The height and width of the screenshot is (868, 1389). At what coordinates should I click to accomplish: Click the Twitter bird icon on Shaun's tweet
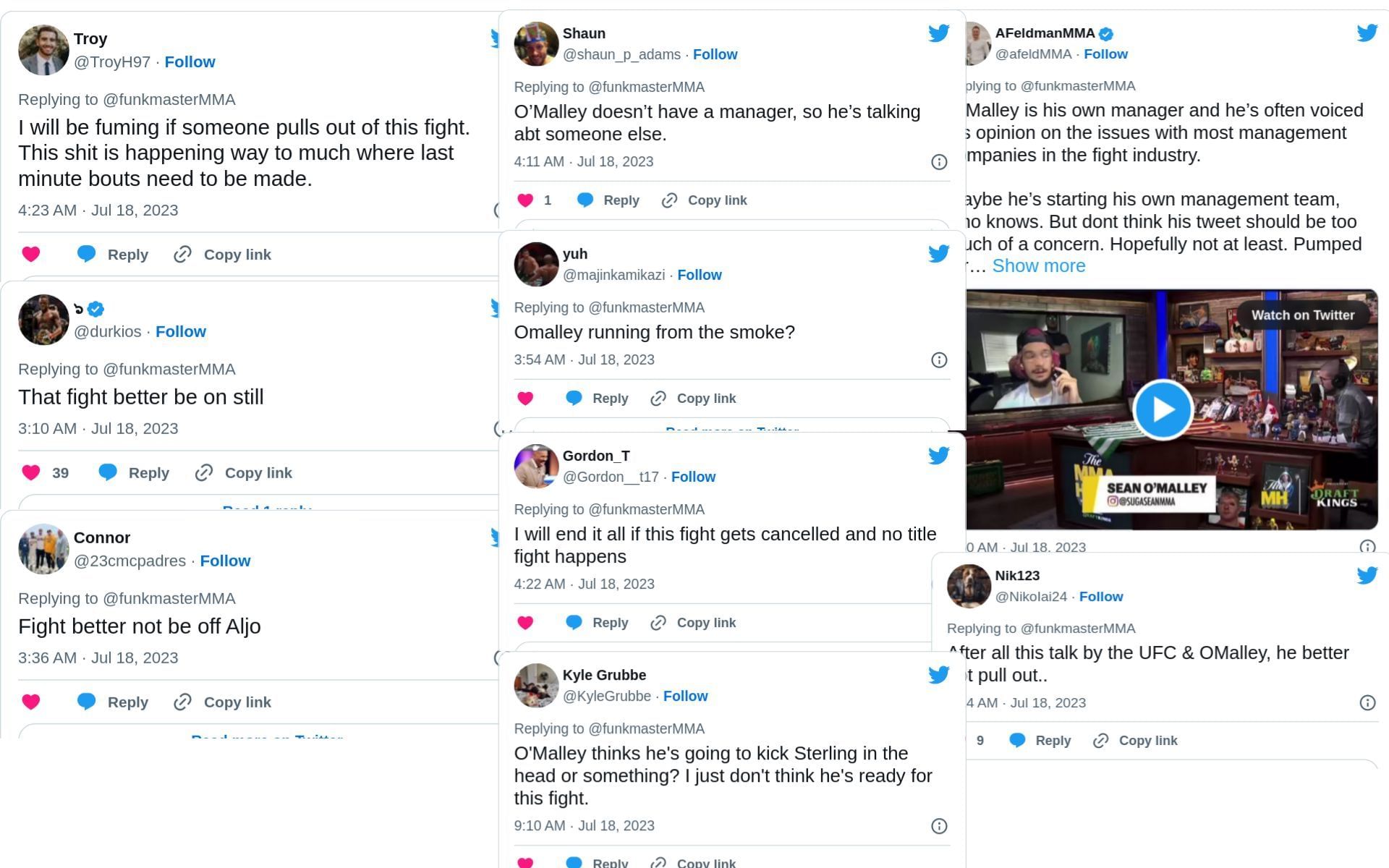pyautogui.click(x=938, y=33)
